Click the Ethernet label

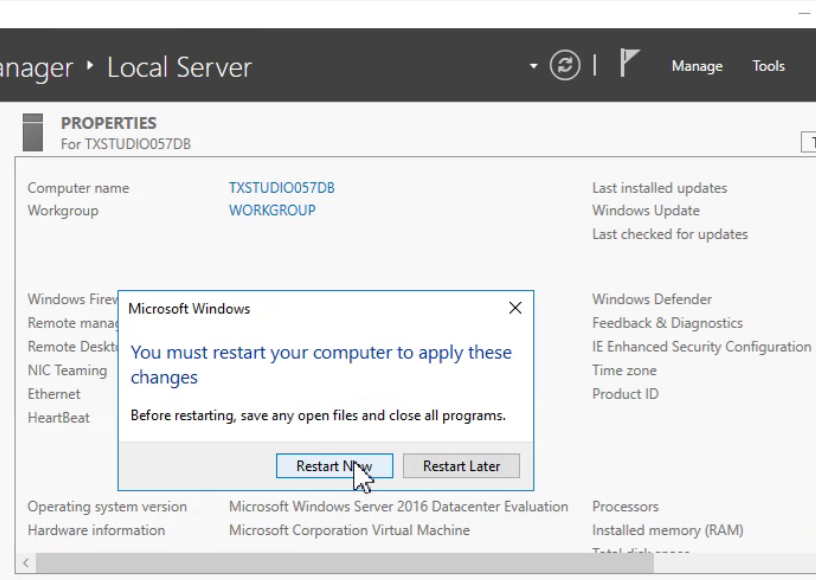click(54, 394)
